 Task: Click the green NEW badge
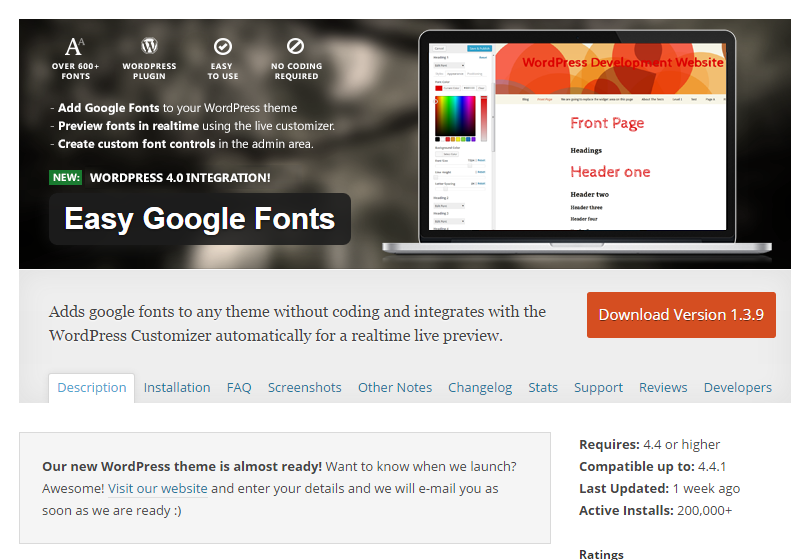coord(65,178)
